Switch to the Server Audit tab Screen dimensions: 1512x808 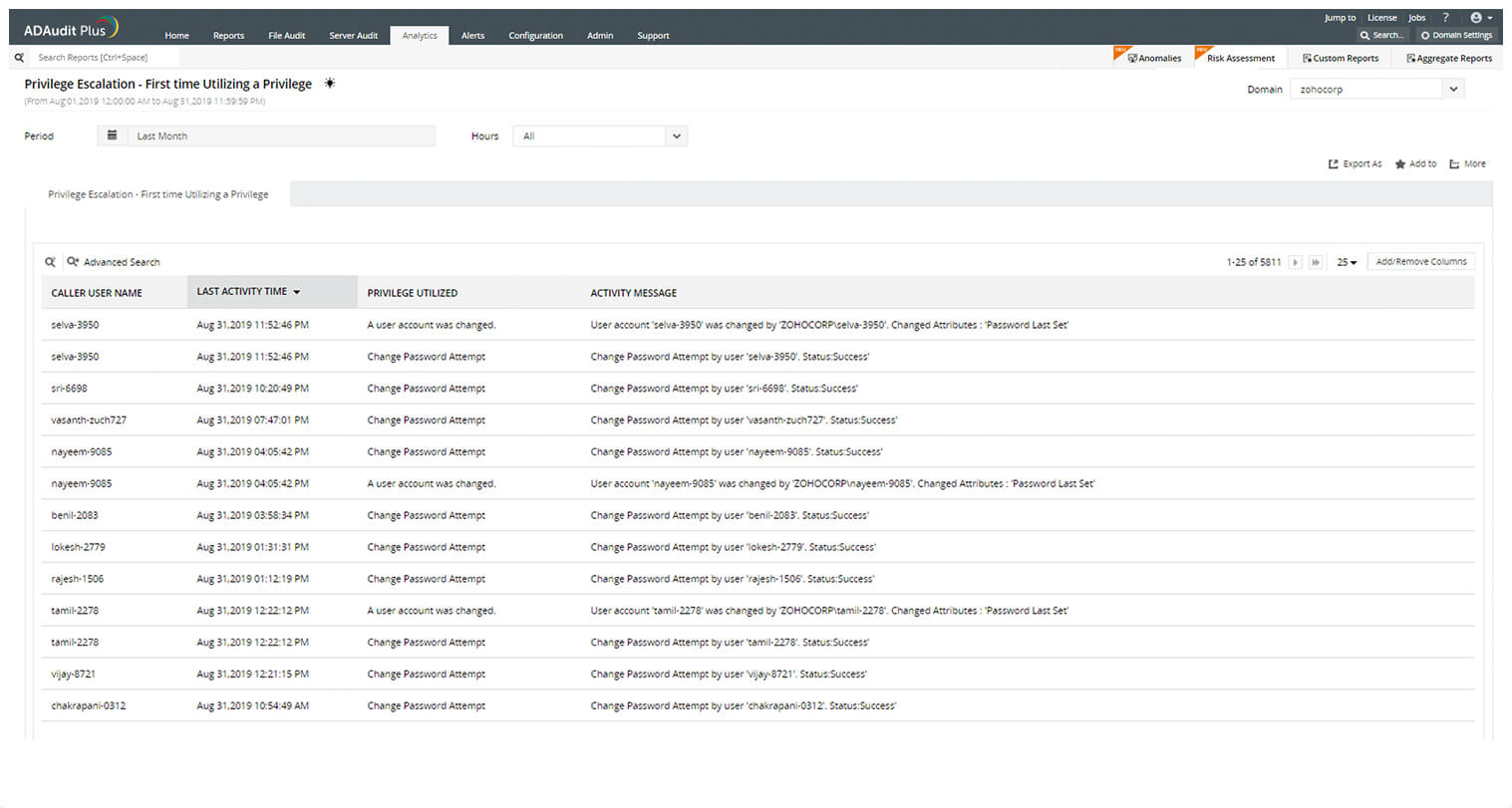(x=353, y=35)
